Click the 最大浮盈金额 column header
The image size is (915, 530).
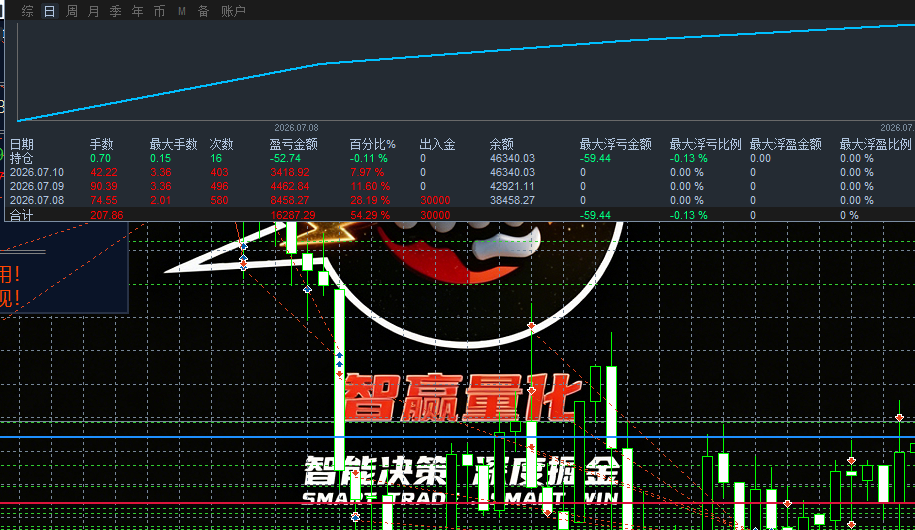pyautogui.click(x=785, y=144)
